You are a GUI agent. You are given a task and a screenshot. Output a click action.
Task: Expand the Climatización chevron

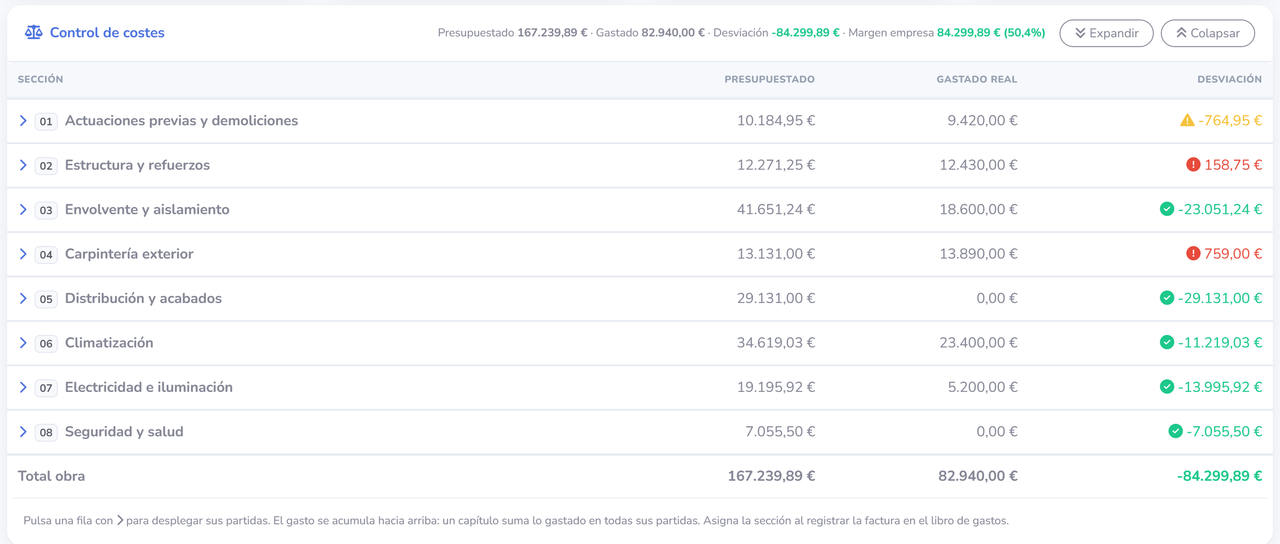click(23, 342)
